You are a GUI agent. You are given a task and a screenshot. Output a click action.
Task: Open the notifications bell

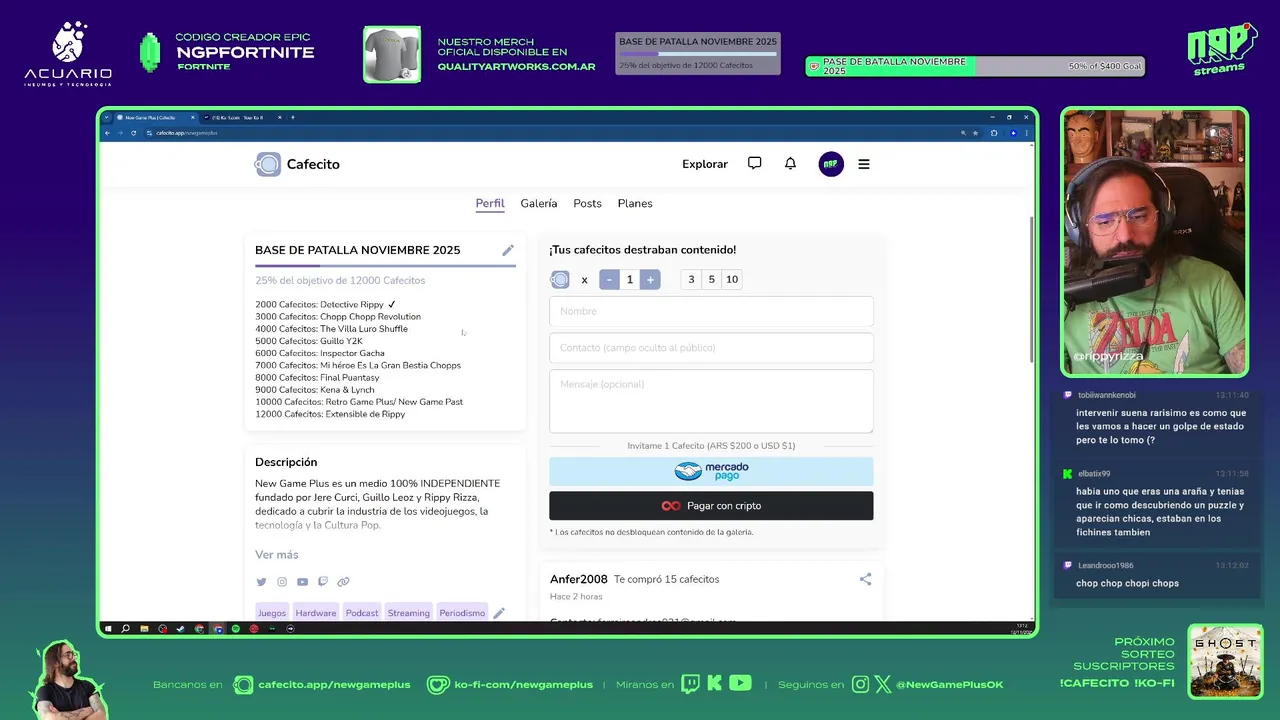click(x=790, y=163)
